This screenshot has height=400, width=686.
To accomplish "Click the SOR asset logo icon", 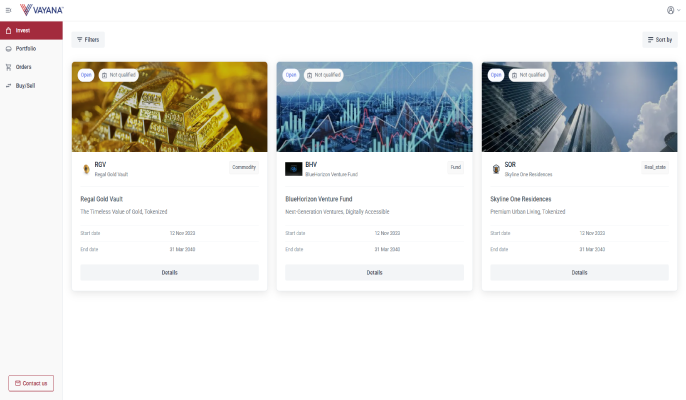I will (496, 169).
